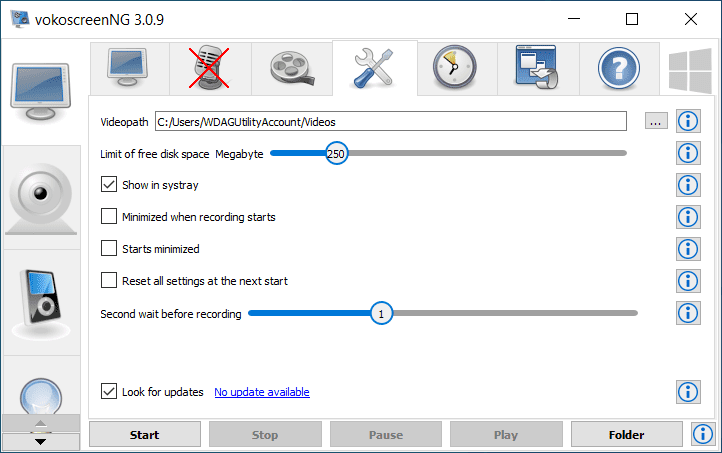
Task: Click the info icon next to Folder button
Action: [703, 434]
